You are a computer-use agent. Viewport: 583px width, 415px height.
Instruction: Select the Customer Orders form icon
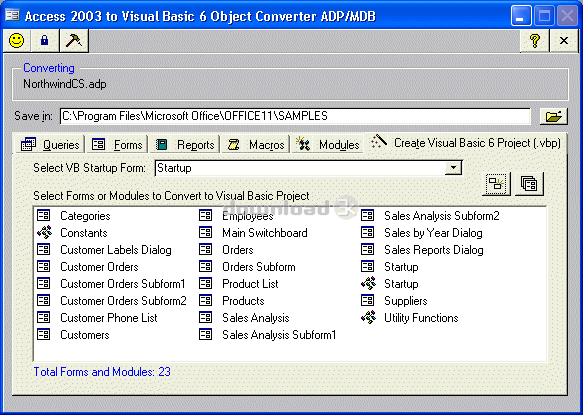(44, 266)
